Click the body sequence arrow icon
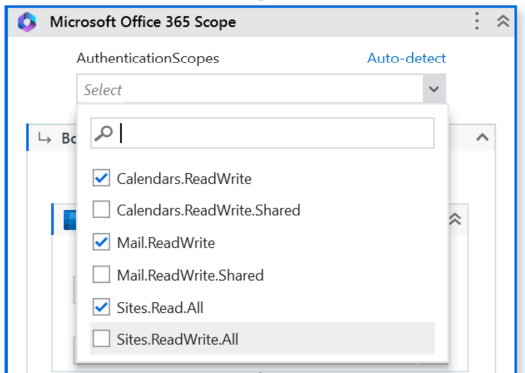 click(44, 138)
